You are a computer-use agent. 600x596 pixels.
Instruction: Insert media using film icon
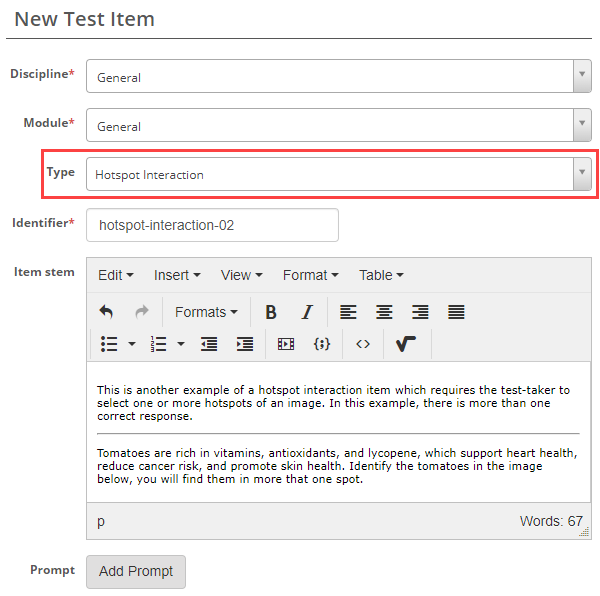pyautogui.click(x=286, y=344)
